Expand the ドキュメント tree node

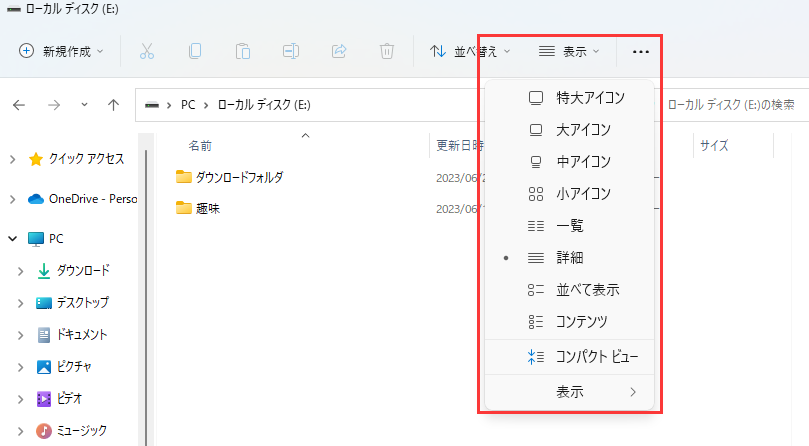click(x=21, y=335)
